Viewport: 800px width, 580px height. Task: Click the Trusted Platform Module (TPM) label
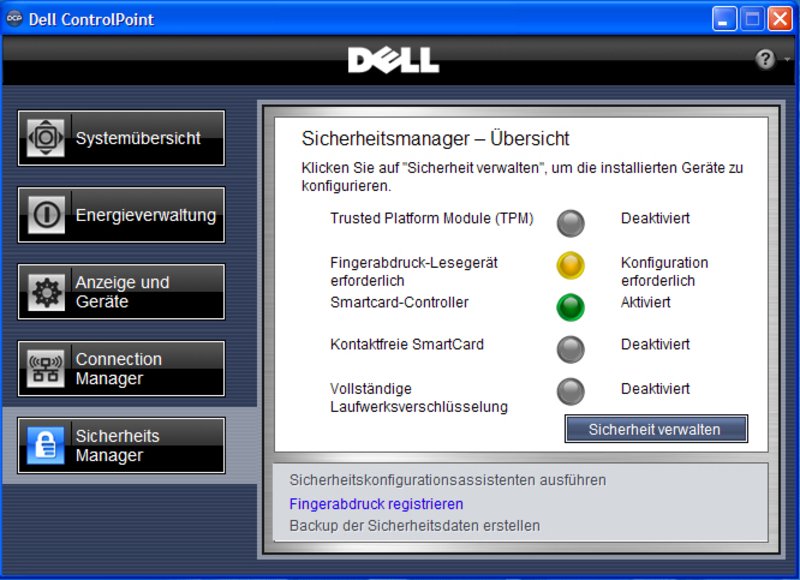[x=432, y=218]
